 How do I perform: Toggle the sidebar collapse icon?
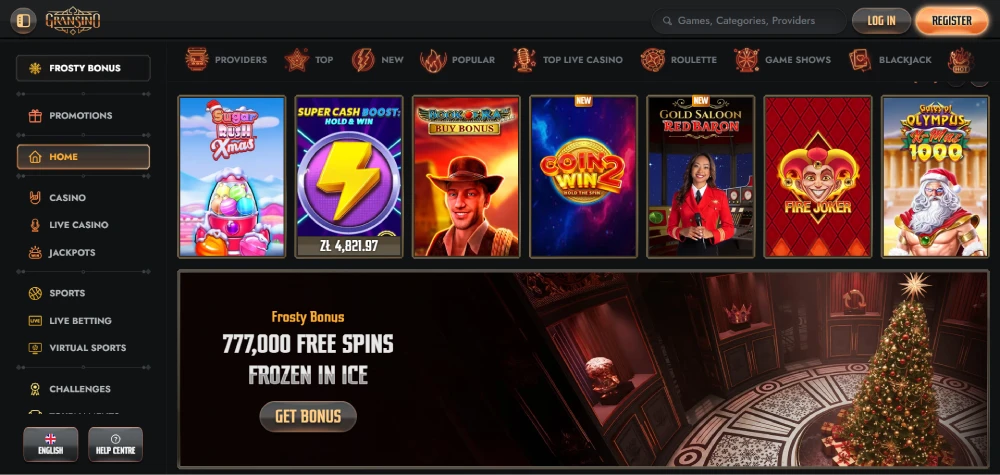(x=24, y=21)
